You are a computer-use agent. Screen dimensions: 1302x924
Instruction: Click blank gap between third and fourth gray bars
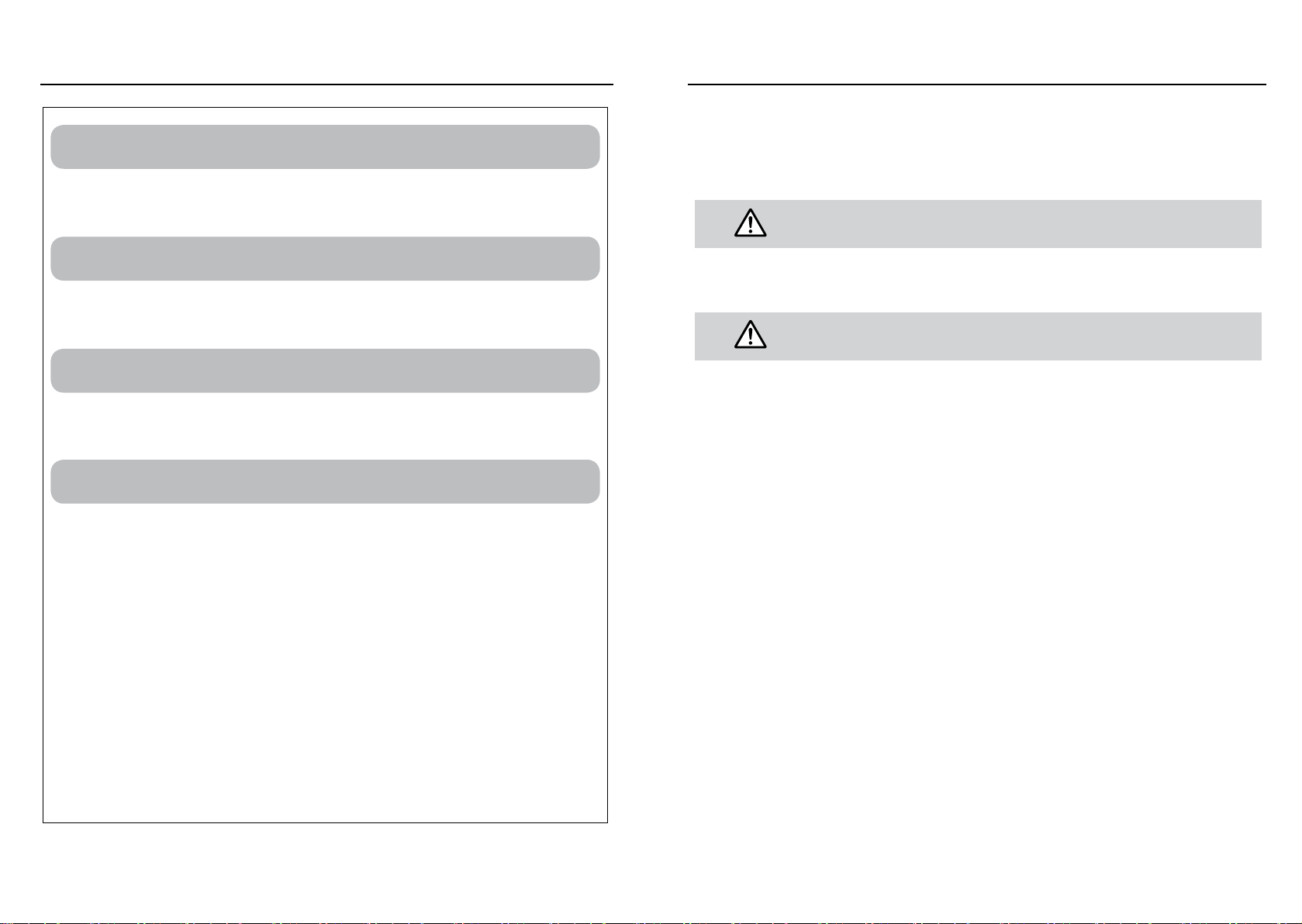(x=325, y=426)
